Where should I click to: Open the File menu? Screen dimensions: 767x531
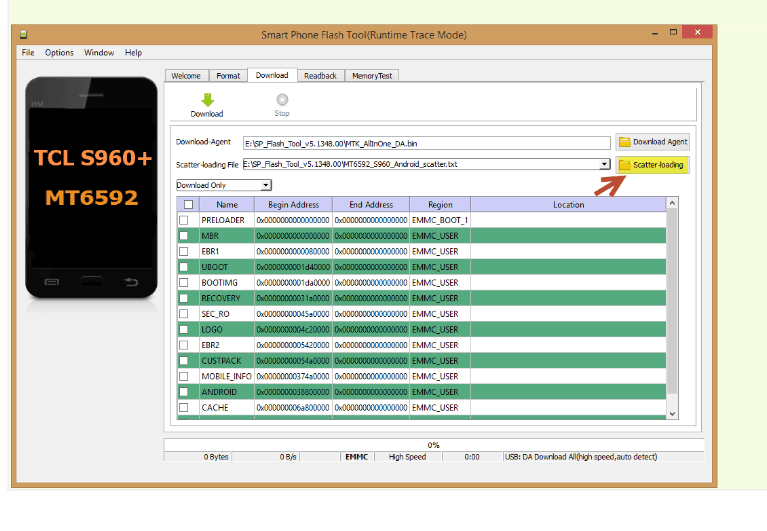(28, 52)
